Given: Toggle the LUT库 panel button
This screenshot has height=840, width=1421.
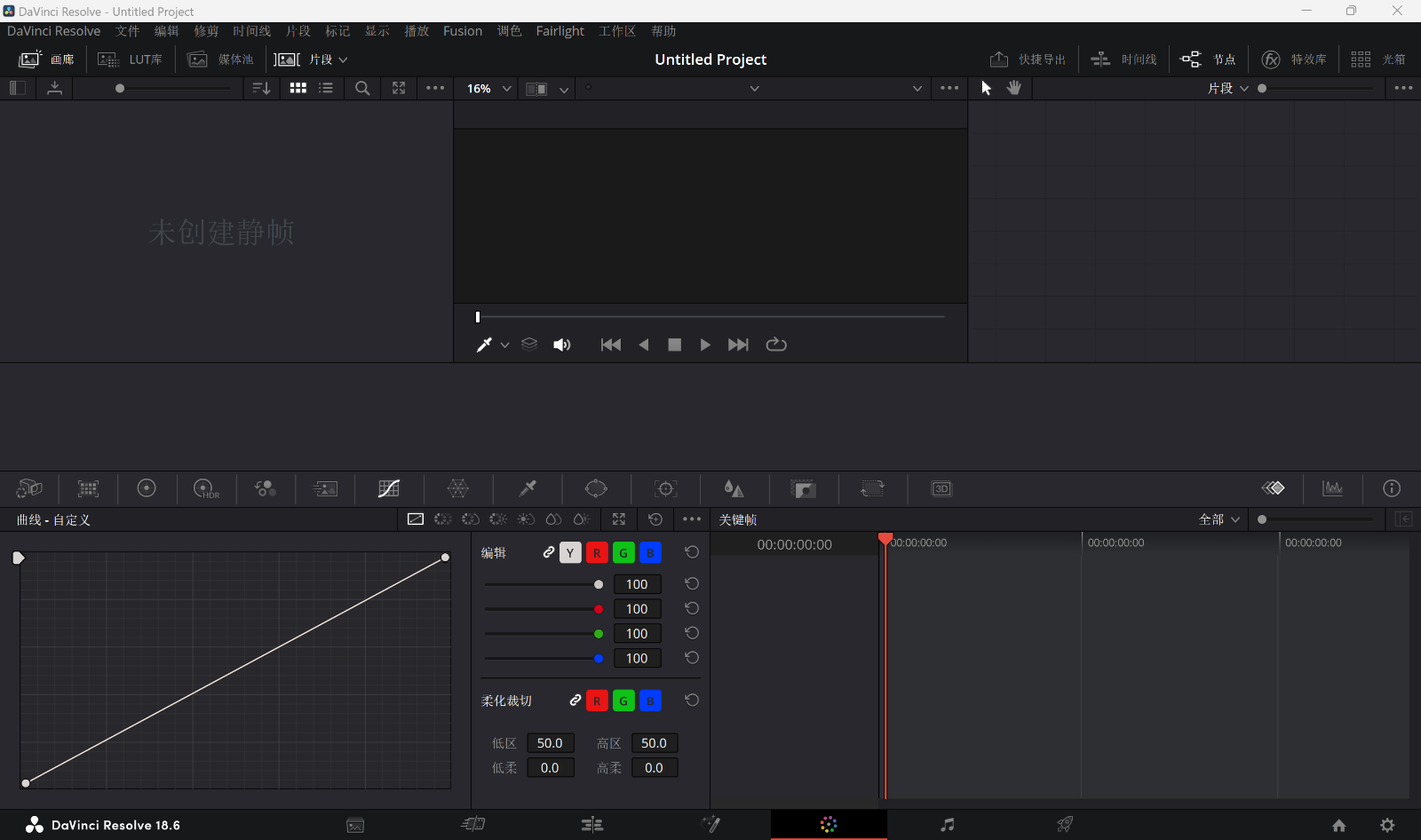Looking at the screenshot, I should click(x=131, y=59).
